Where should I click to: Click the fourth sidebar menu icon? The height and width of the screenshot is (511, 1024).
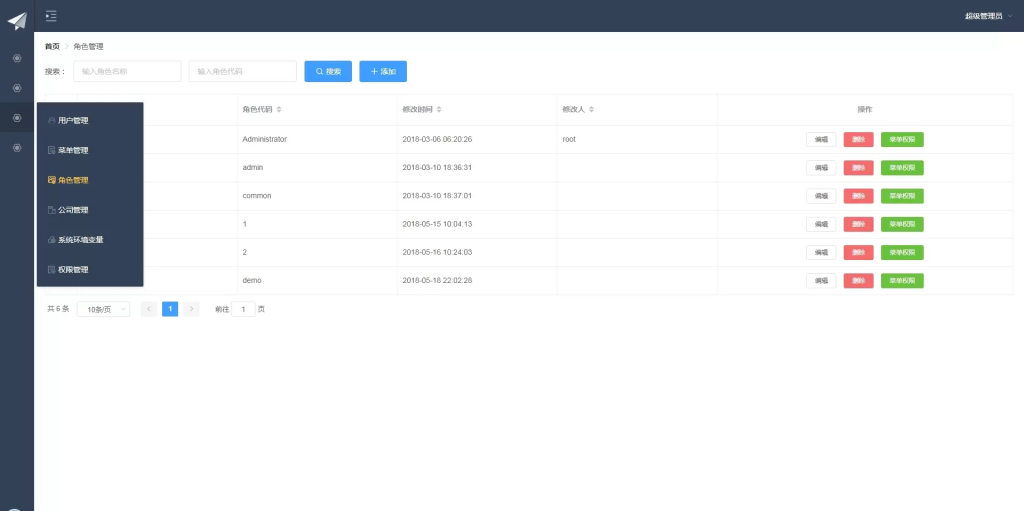pyautogui.click(x=17, y=148)
